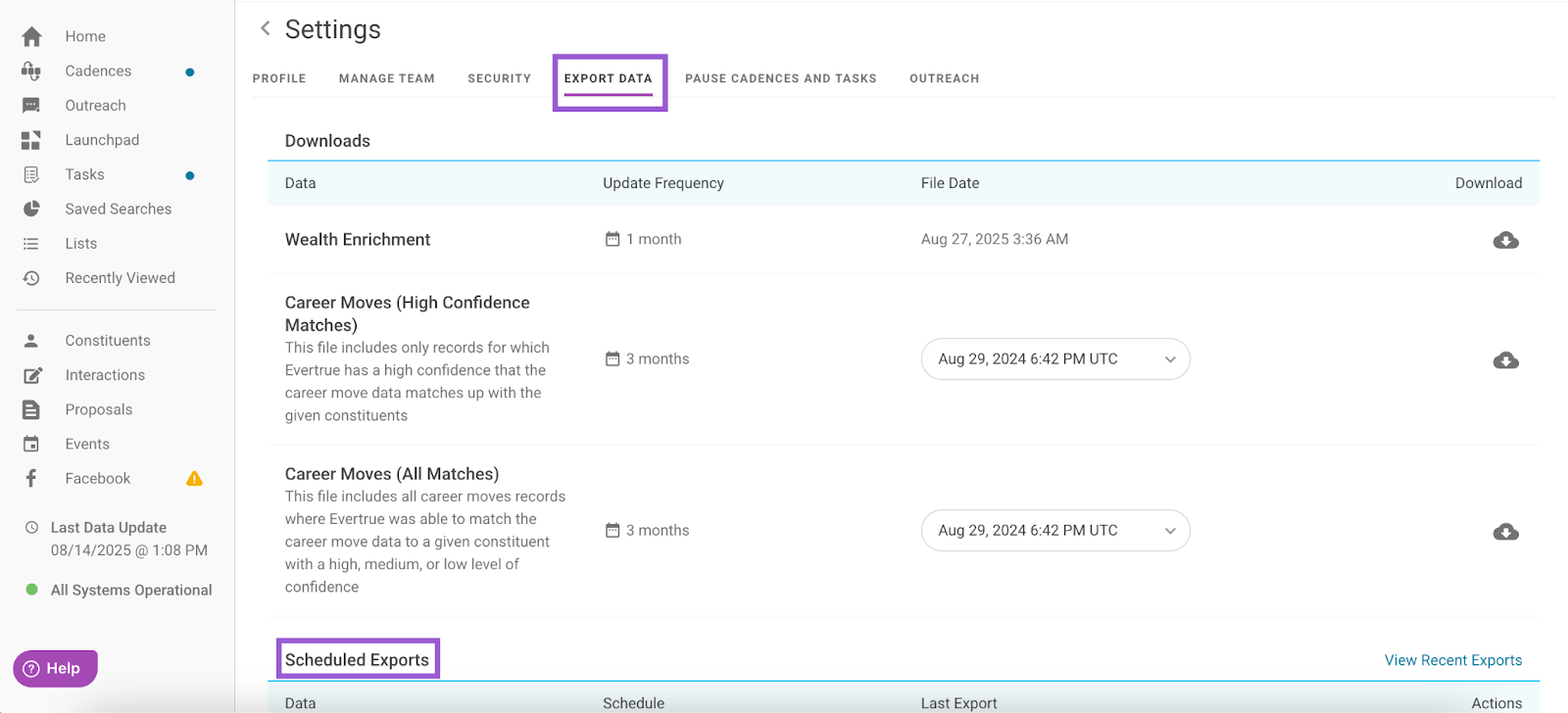Image resolution: width=1568 pixels, height=713 pixels.
Task: Download Career Moves High Confidence file
Action: coord(1505,360)
